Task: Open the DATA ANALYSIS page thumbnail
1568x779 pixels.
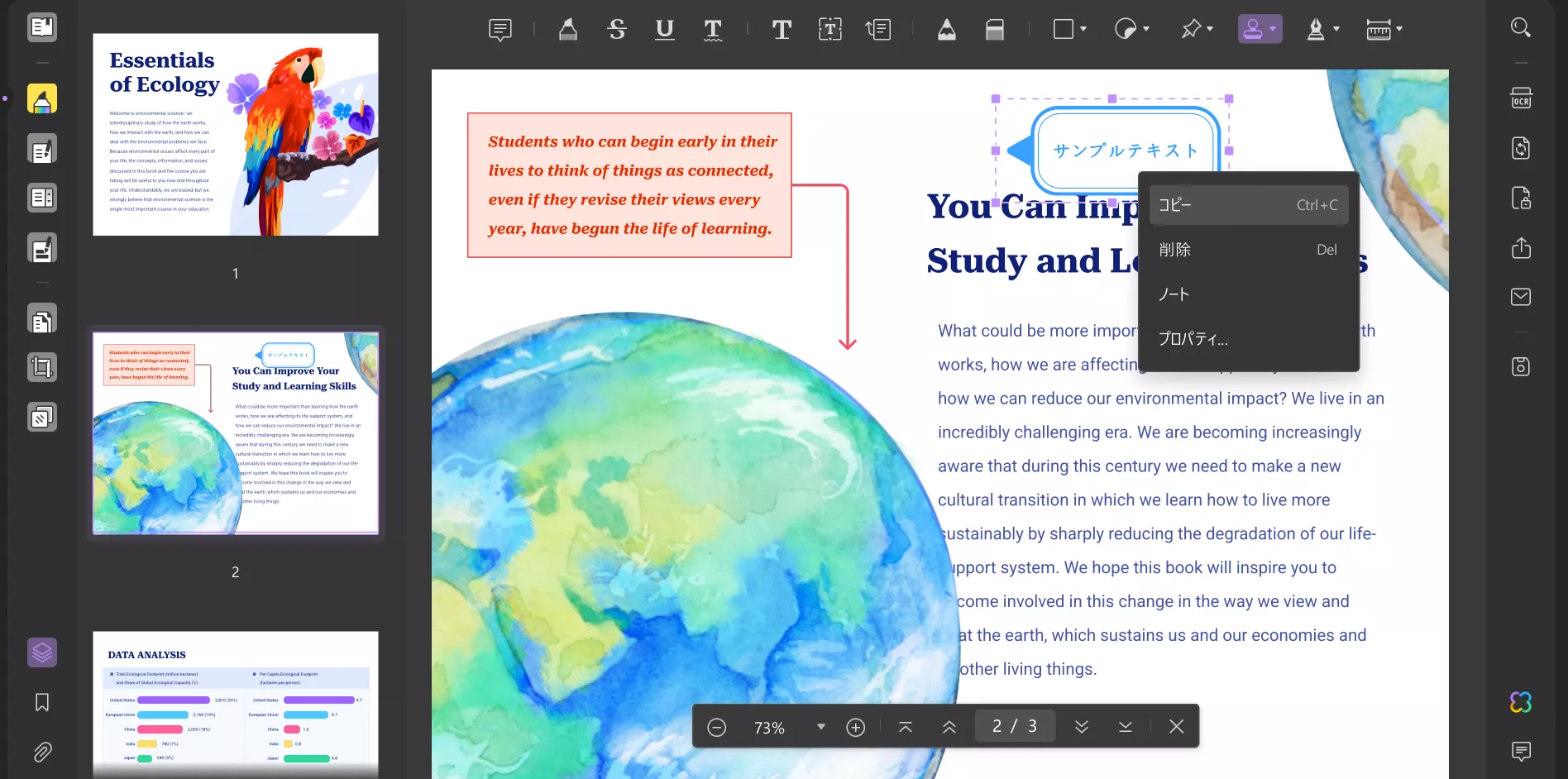Action: click(236, 705)
